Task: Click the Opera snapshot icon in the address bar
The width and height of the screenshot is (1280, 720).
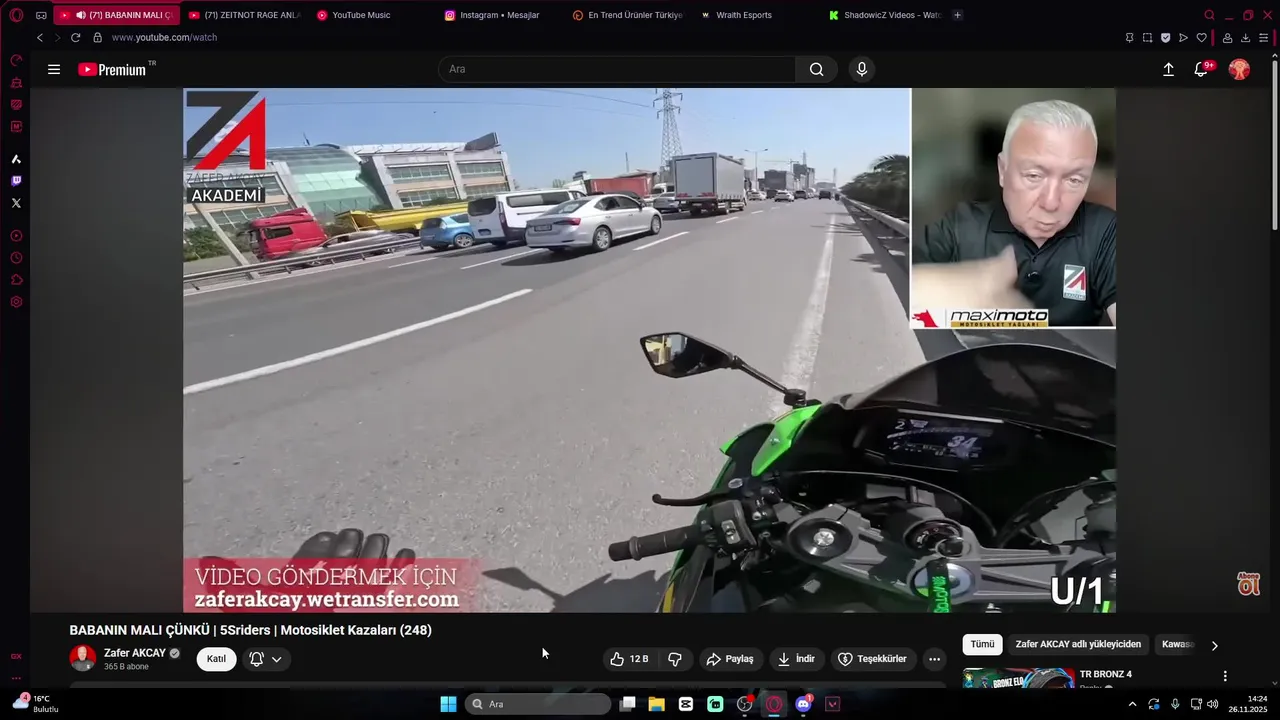Action: click(1147, 37)
